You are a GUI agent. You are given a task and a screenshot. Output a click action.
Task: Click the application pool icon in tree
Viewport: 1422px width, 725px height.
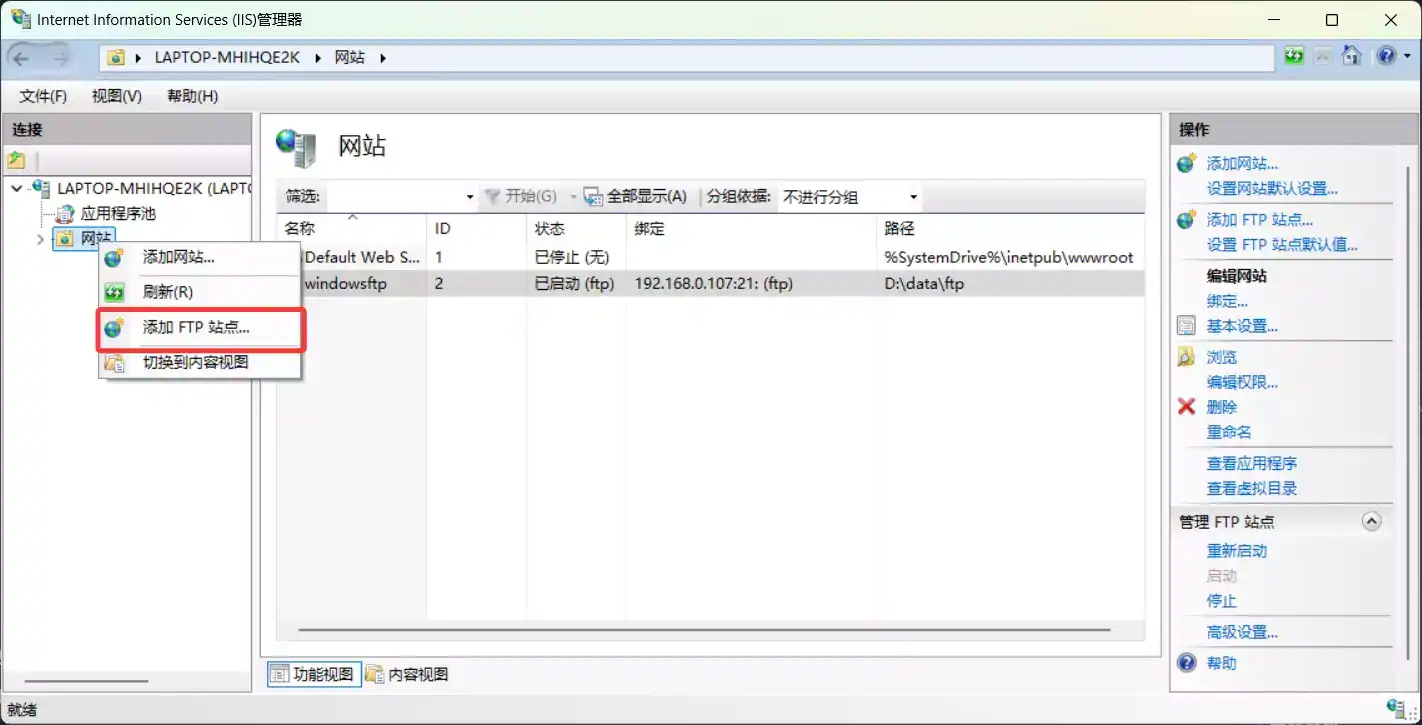click(65, 213)
